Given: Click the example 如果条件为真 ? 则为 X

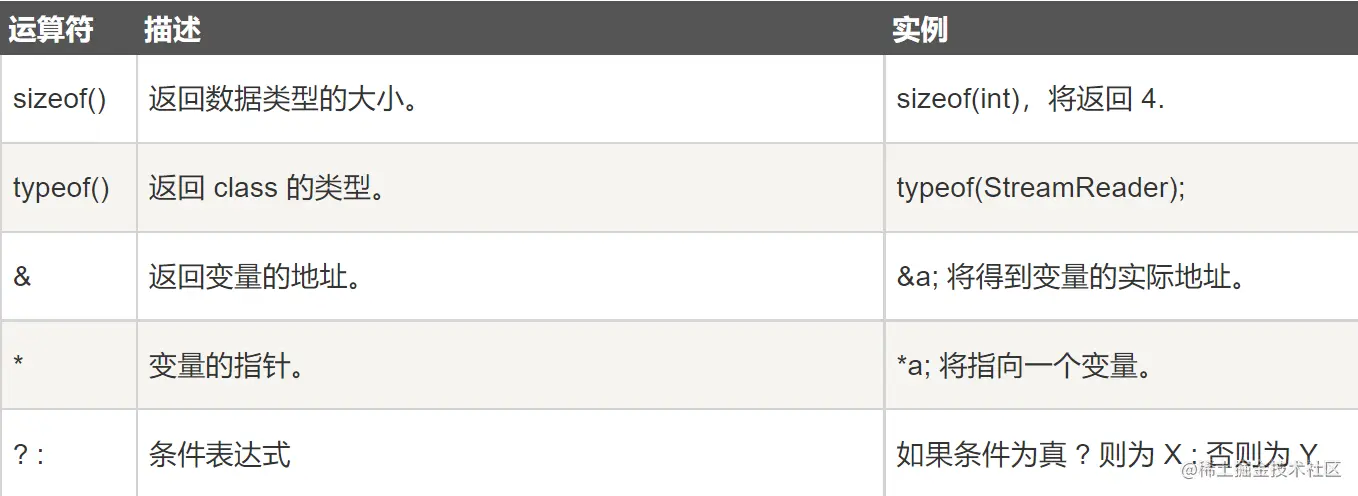Looking at the screenshot, I should coord(1040,455).
